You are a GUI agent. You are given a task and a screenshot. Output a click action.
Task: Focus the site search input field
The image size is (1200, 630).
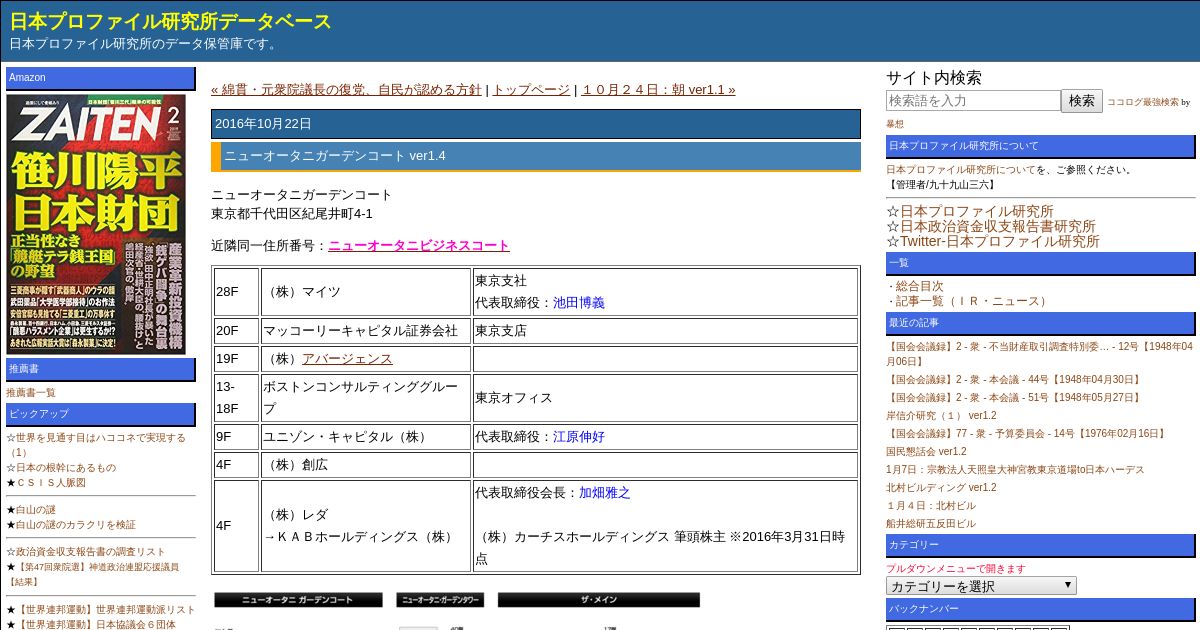pyautogui.click(x=973, y=101)
